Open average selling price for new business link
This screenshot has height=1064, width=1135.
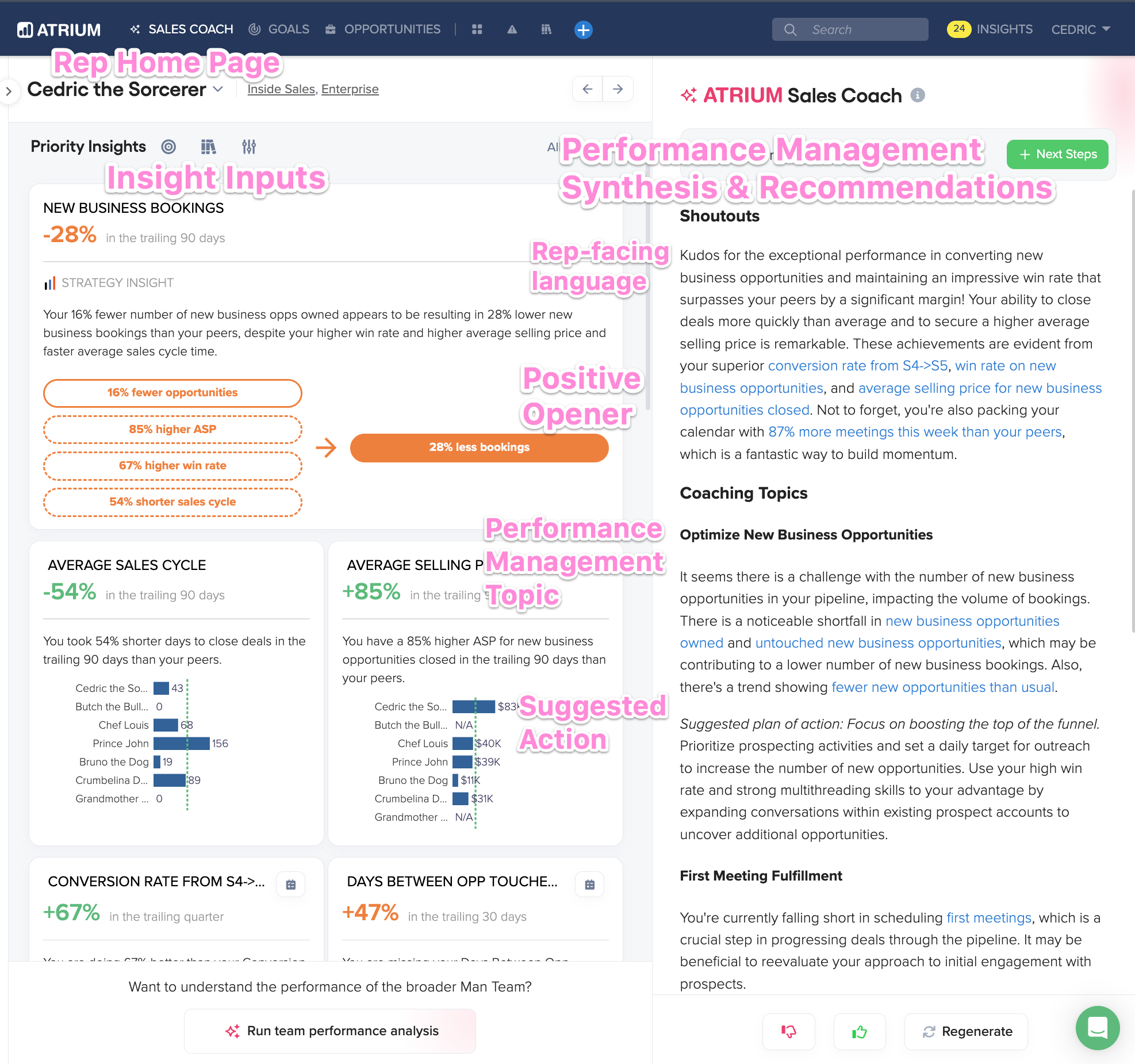pos(980,388)
